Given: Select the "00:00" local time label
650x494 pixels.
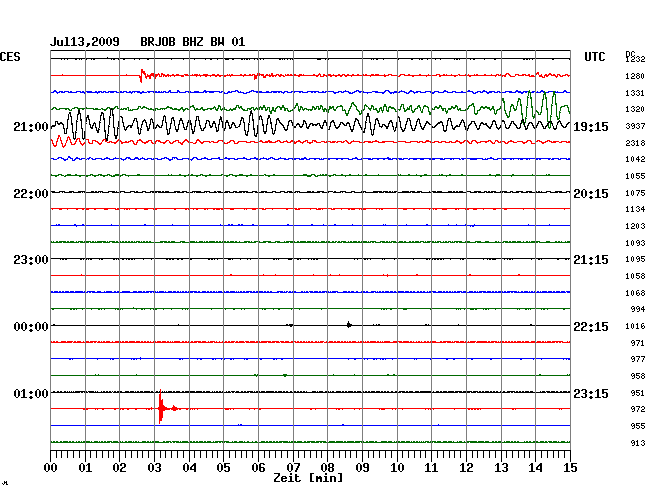Looking at the screenshot, I should click(31, 327).
